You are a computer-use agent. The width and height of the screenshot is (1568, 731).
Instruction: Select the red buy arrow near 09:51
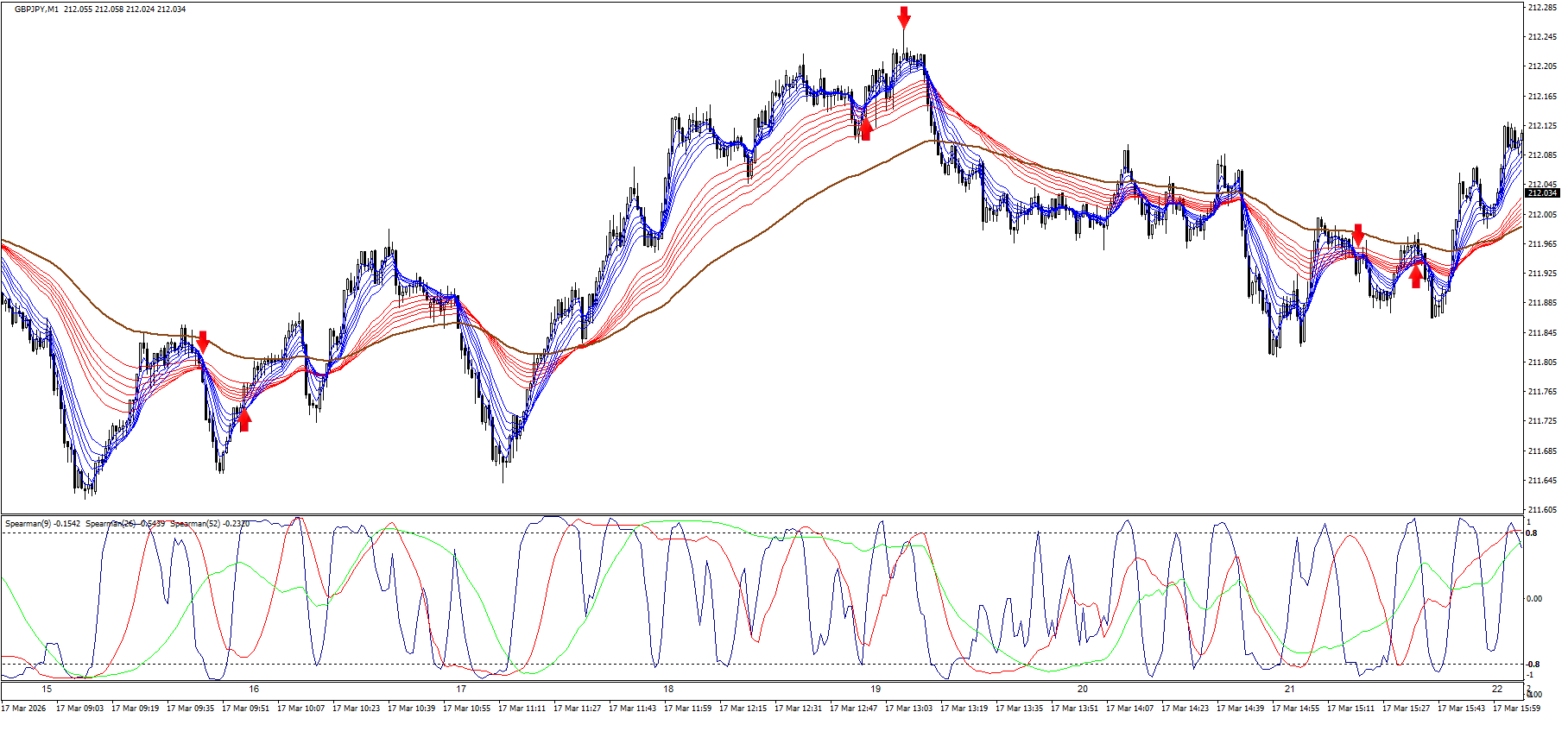tap(244, 419)
